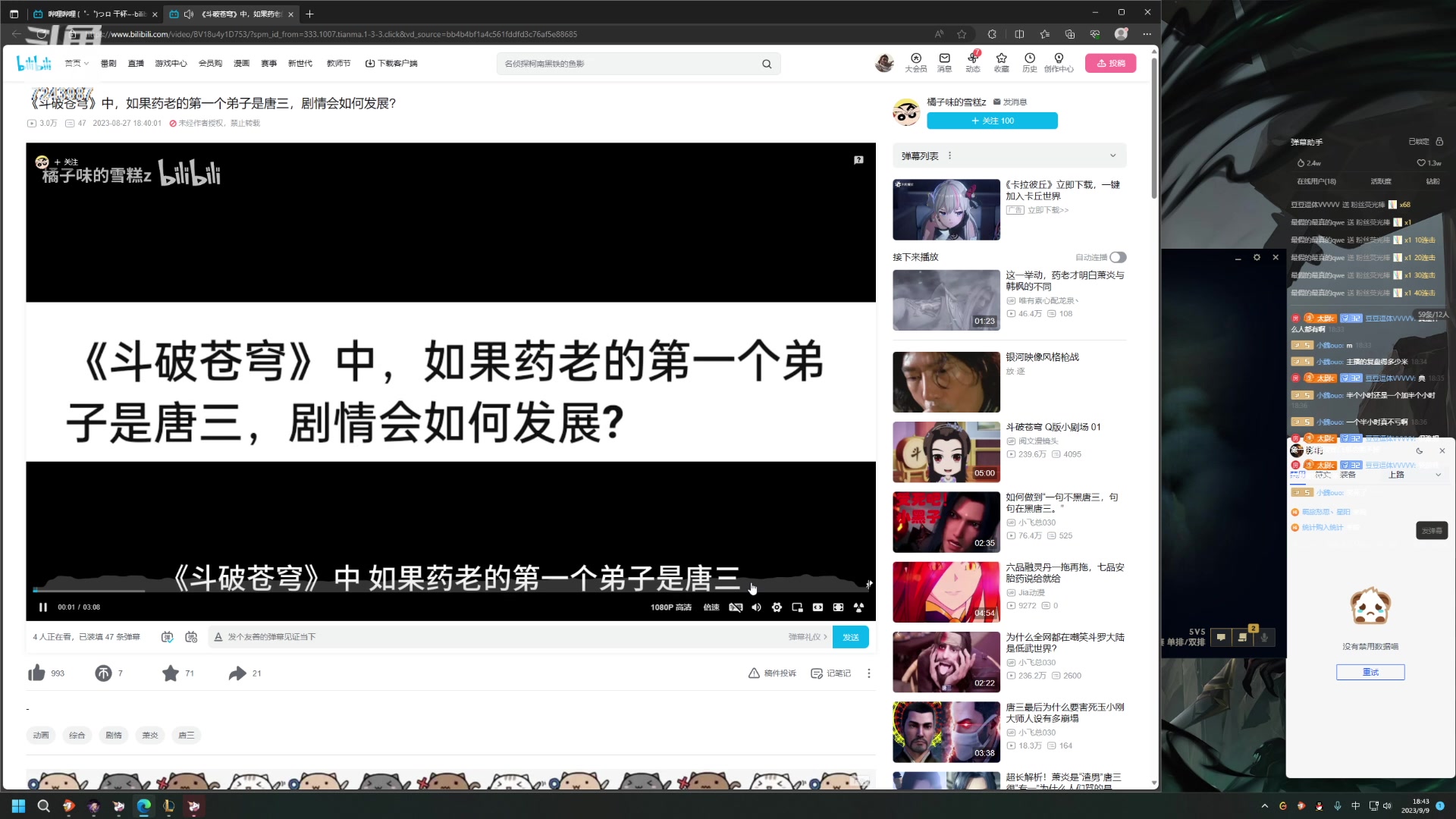Open the 消息 messages icon
Image resolution: width=1456 pixels, height=819 pixels.
tap(944, 63)
